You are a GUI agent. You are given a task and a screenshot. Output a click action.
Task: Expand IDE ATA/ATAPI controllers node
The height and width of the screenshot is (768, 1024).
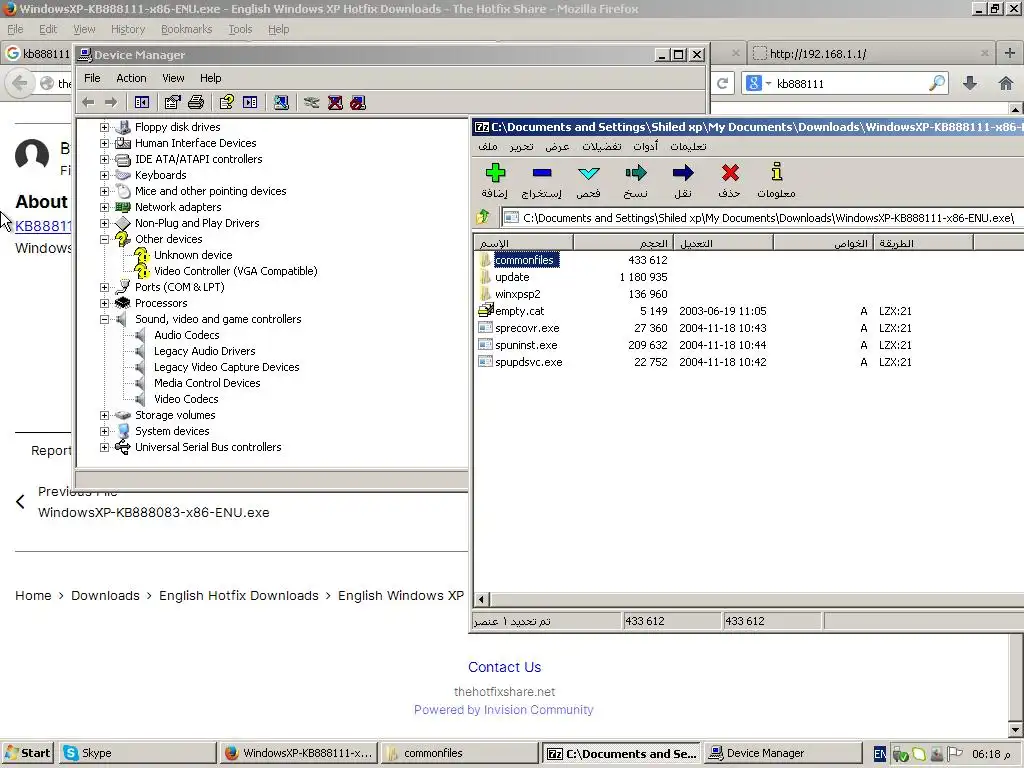pyautogui.click(x=104, y=159)
